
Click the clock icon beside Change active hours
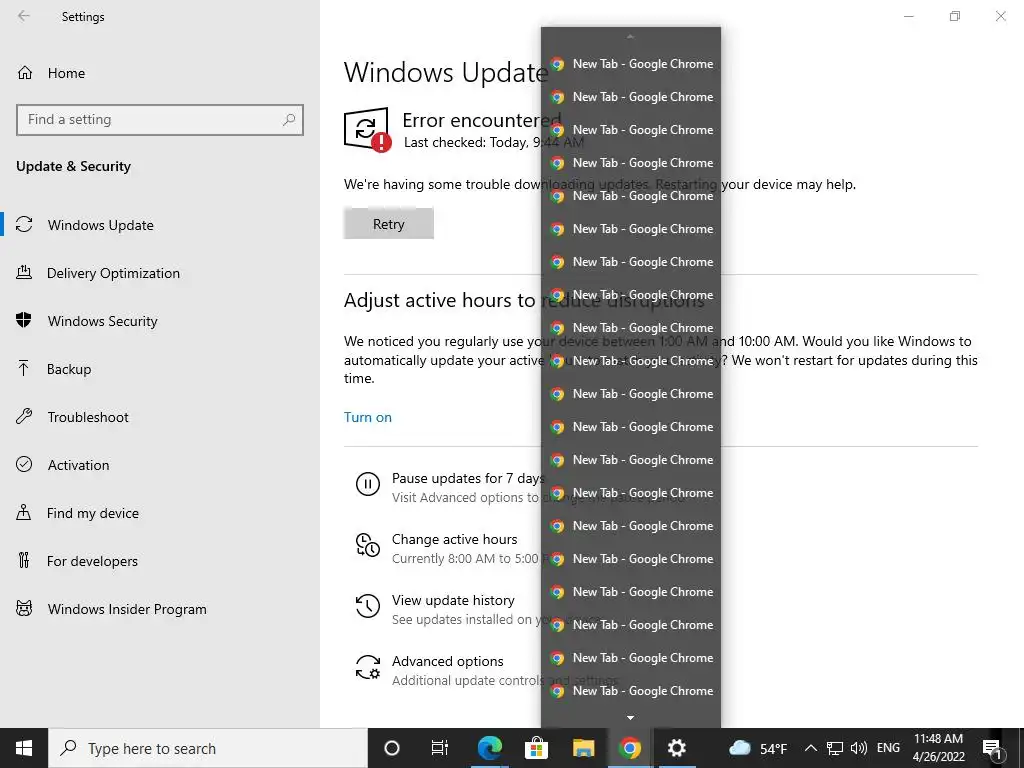tap(368, 545)
